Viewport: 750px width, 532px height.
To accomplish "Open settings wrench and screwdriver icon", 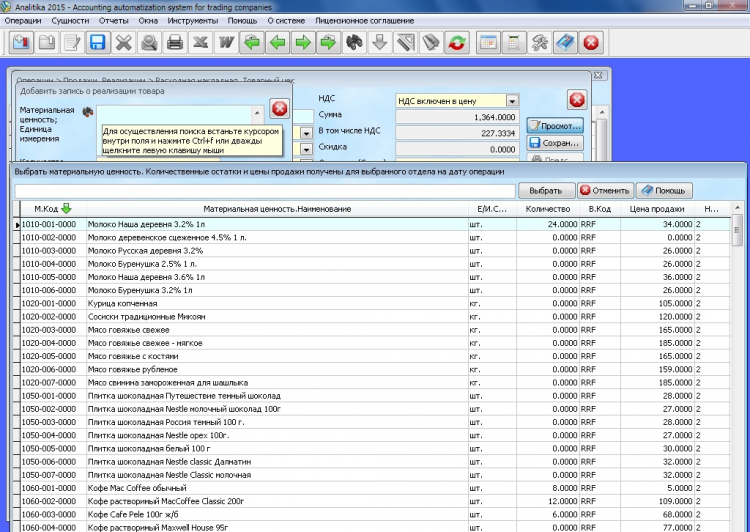I will pyautogui.click(x=540, y=43).
